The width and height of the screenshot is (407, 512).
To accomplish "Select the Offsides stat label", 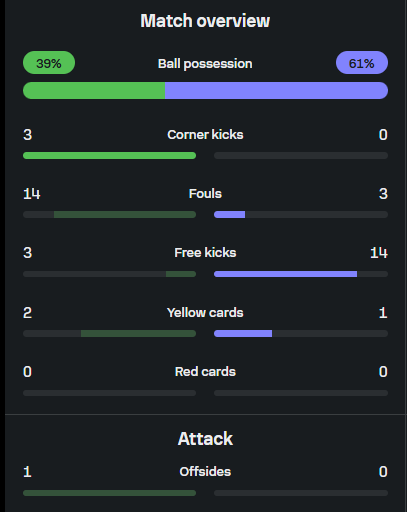I will (205, 472).
